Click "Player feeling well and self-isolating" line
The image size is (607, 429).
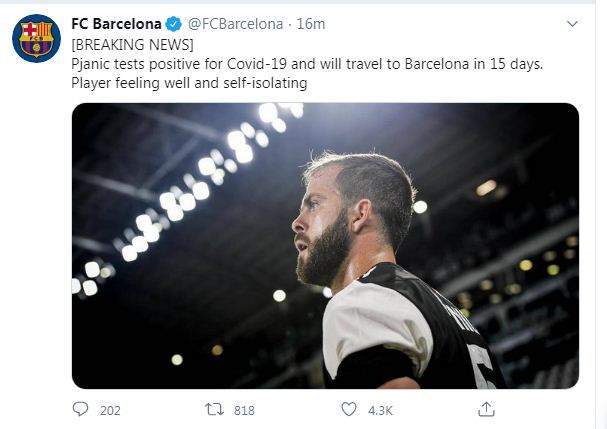(189, 84)
